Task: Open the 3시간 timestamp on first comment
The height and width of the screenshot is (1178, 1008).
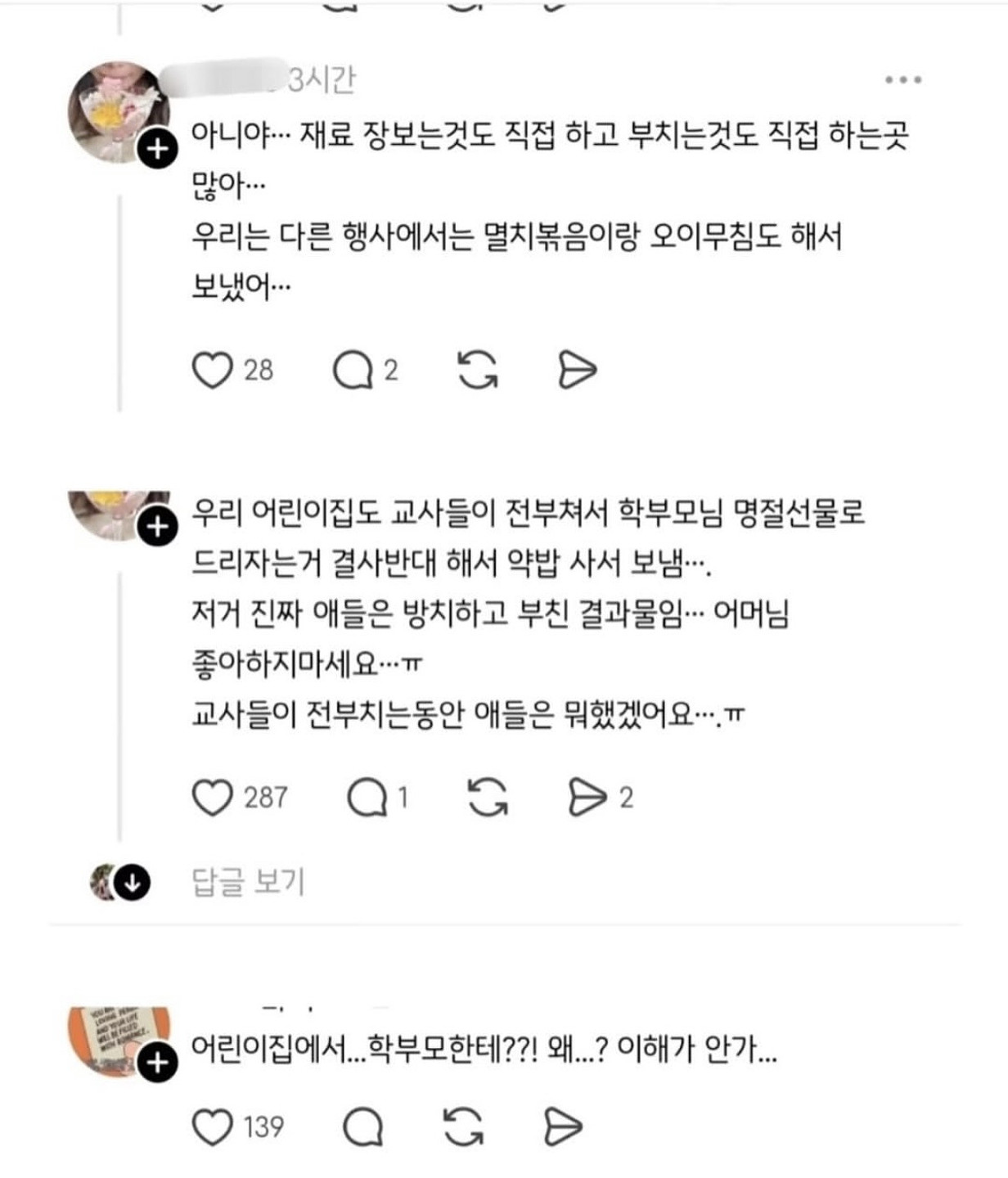Action: 322,80
